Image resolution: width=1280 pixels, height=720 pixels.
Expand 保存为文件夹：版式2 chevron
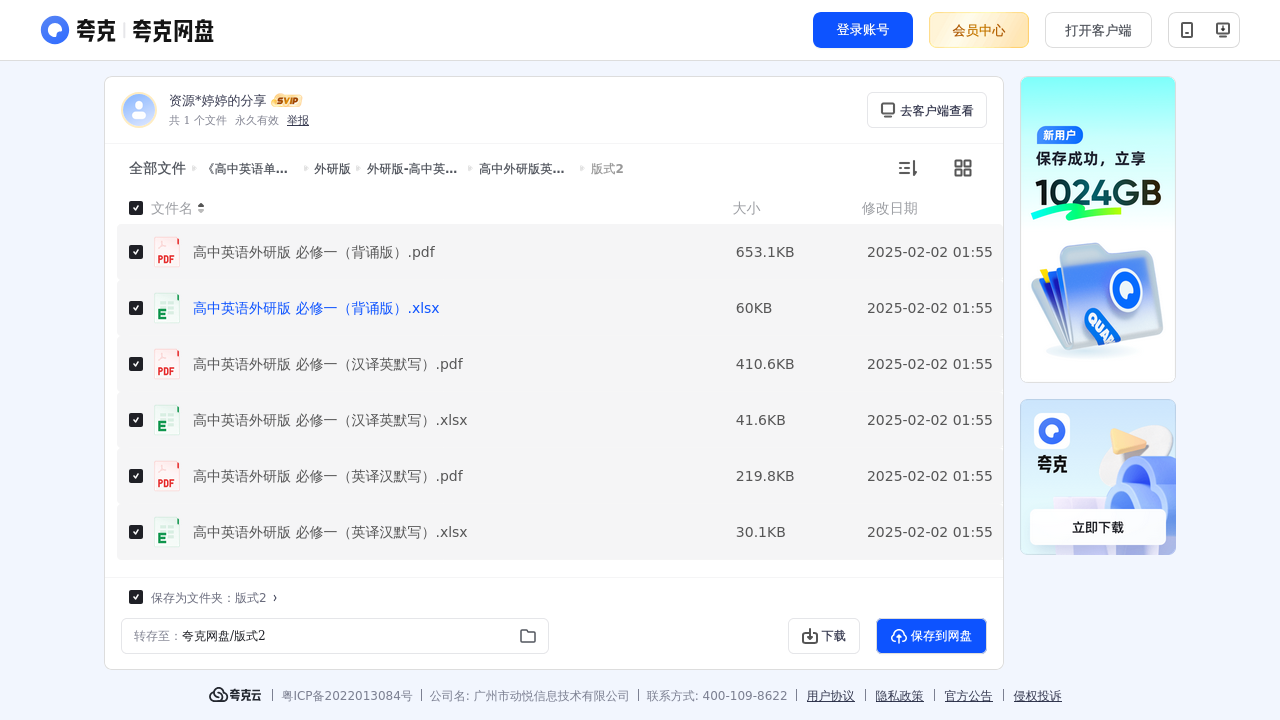click(x=275, y=598)
